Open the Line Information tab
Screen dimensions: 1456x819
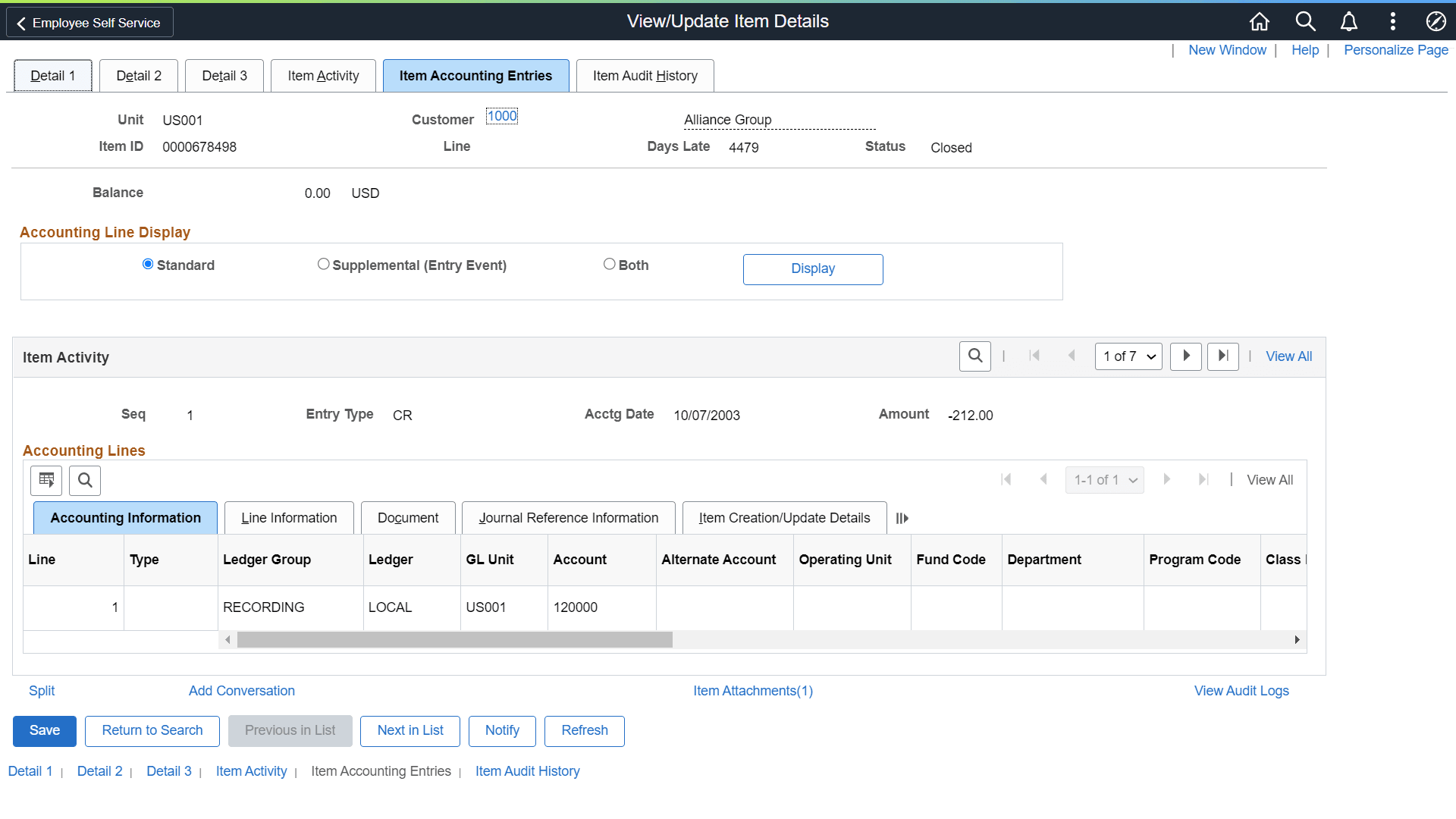(289, 517)
